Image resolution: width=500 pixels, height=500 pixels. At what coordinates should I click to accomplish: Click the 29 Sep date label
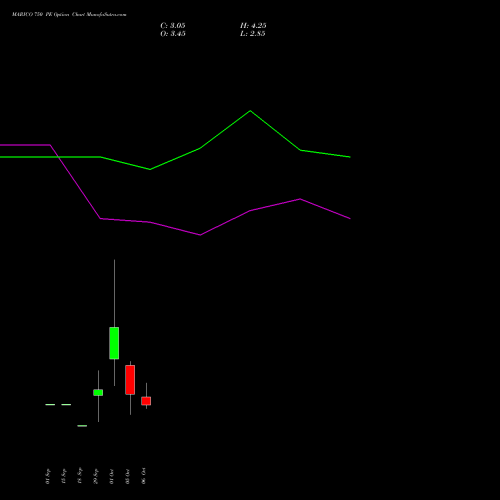click(96, 476)
